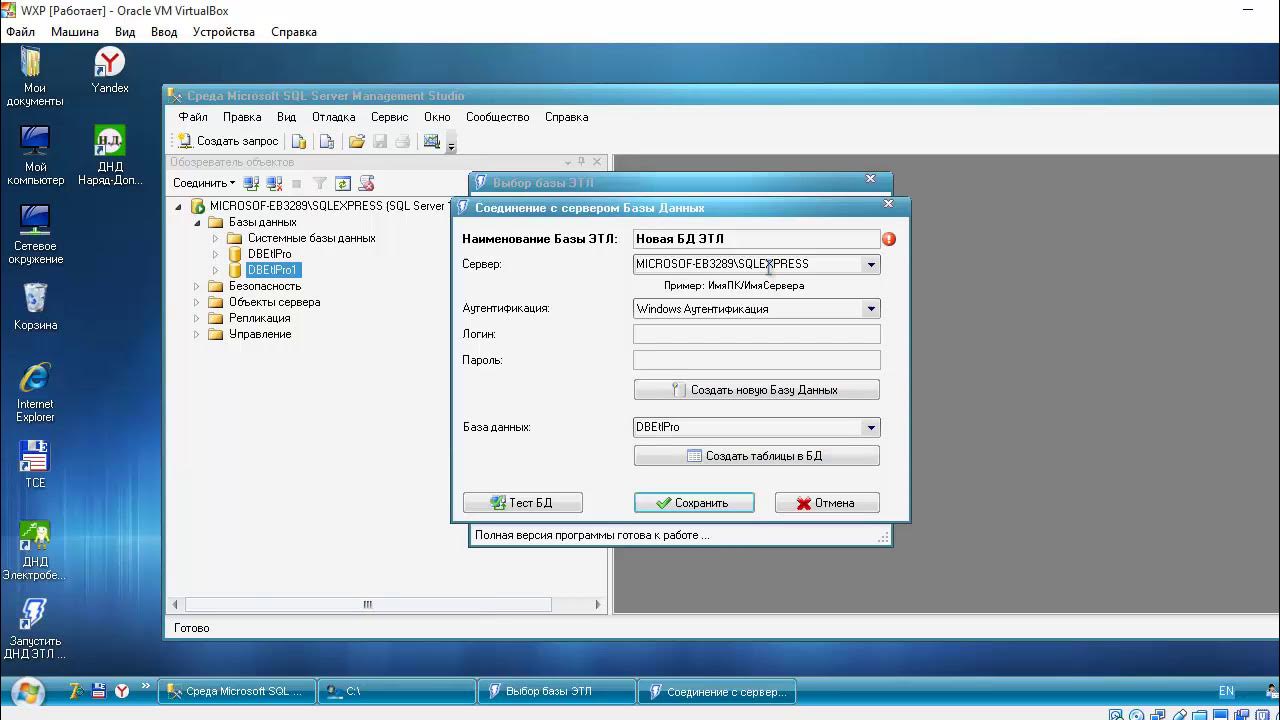Screen dimensions: 1280x720
Task: Click the Отмена button
Action: point(827,503)
